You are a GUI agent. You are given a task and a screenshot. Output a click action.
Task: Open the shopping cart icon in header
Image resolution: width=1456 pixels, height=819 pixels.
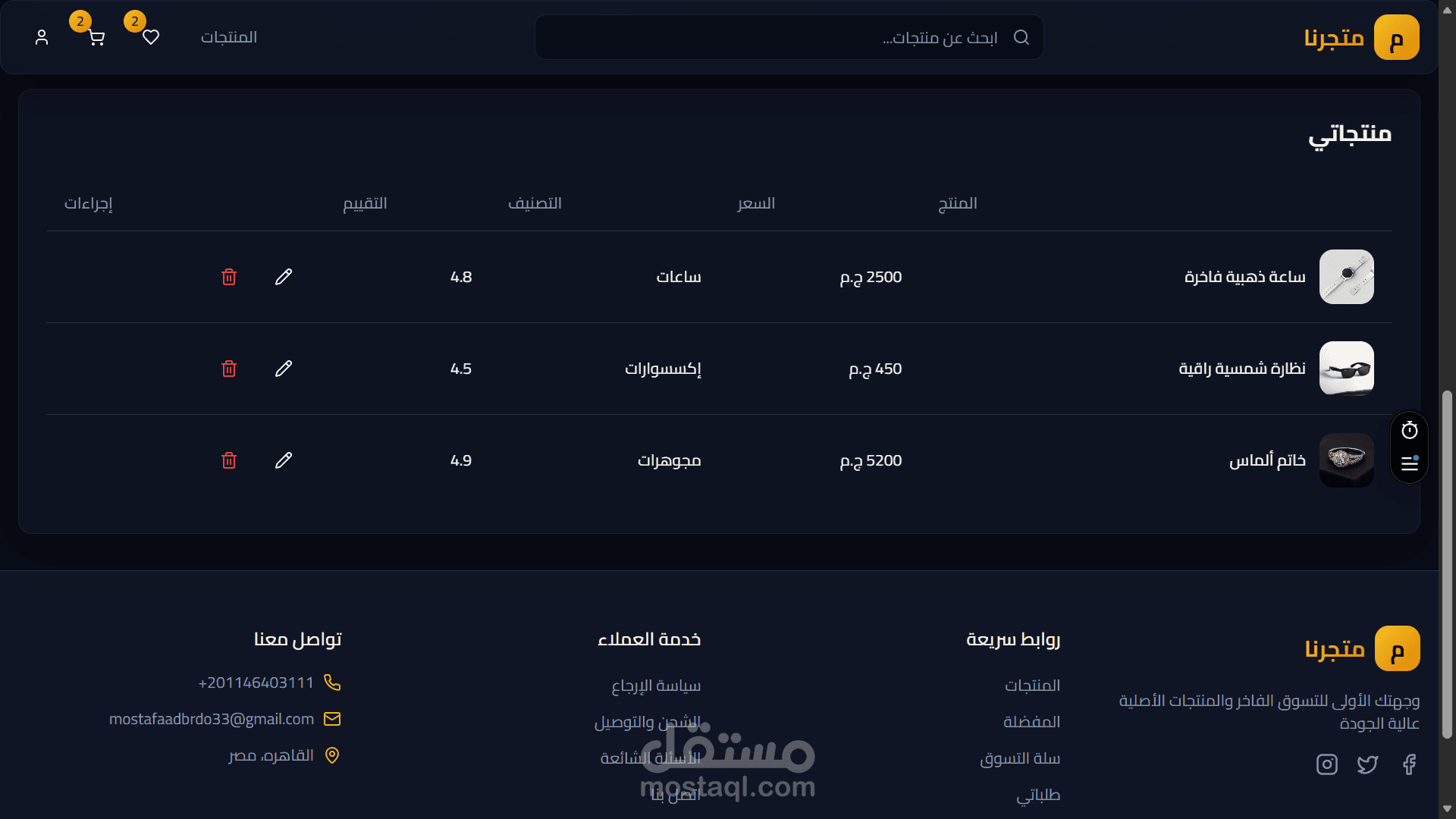tap(96, 37)
